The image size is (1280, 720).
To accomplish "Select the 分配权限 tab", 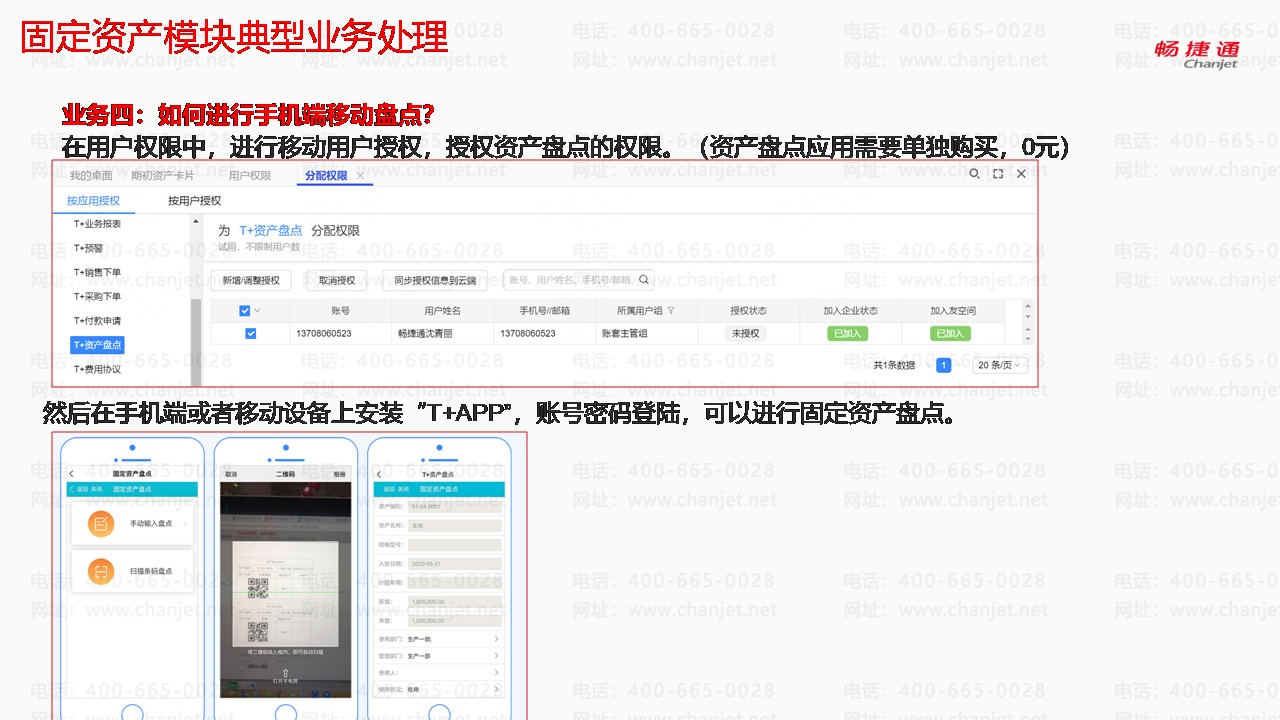I will coord(327,175).
